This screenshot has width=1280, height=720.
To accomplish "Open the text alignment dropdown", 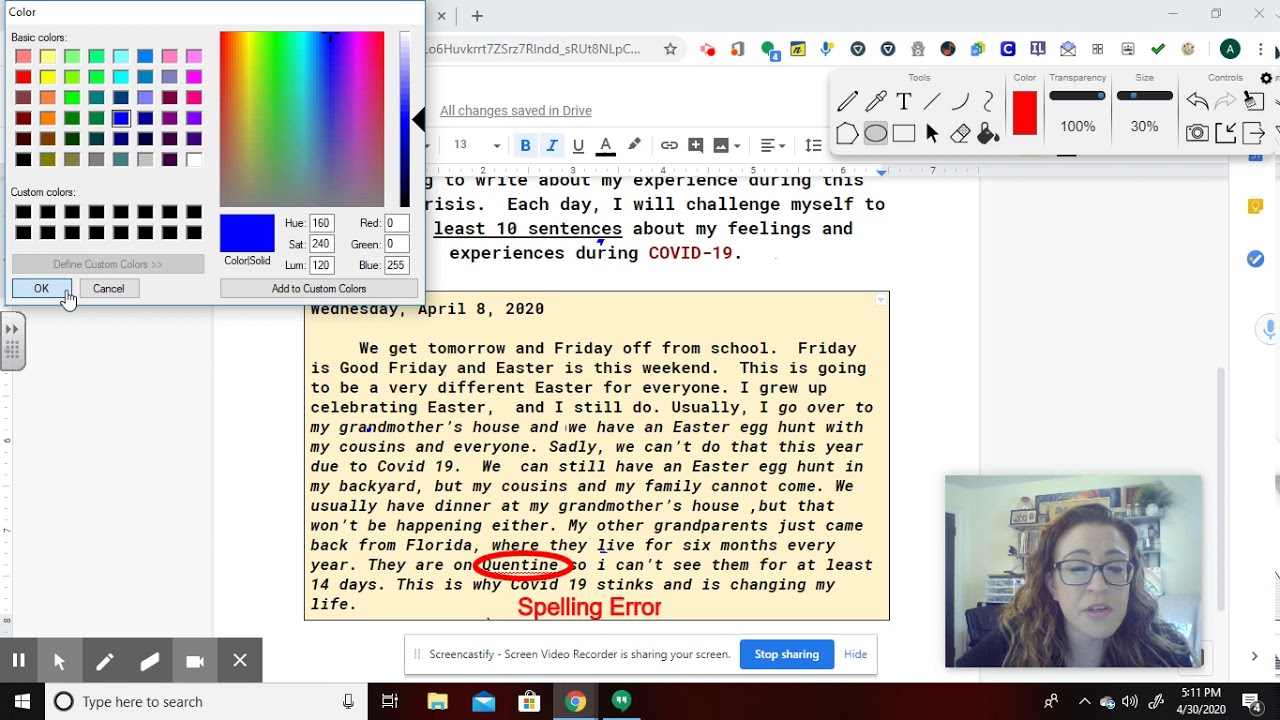I will point(773,145).
